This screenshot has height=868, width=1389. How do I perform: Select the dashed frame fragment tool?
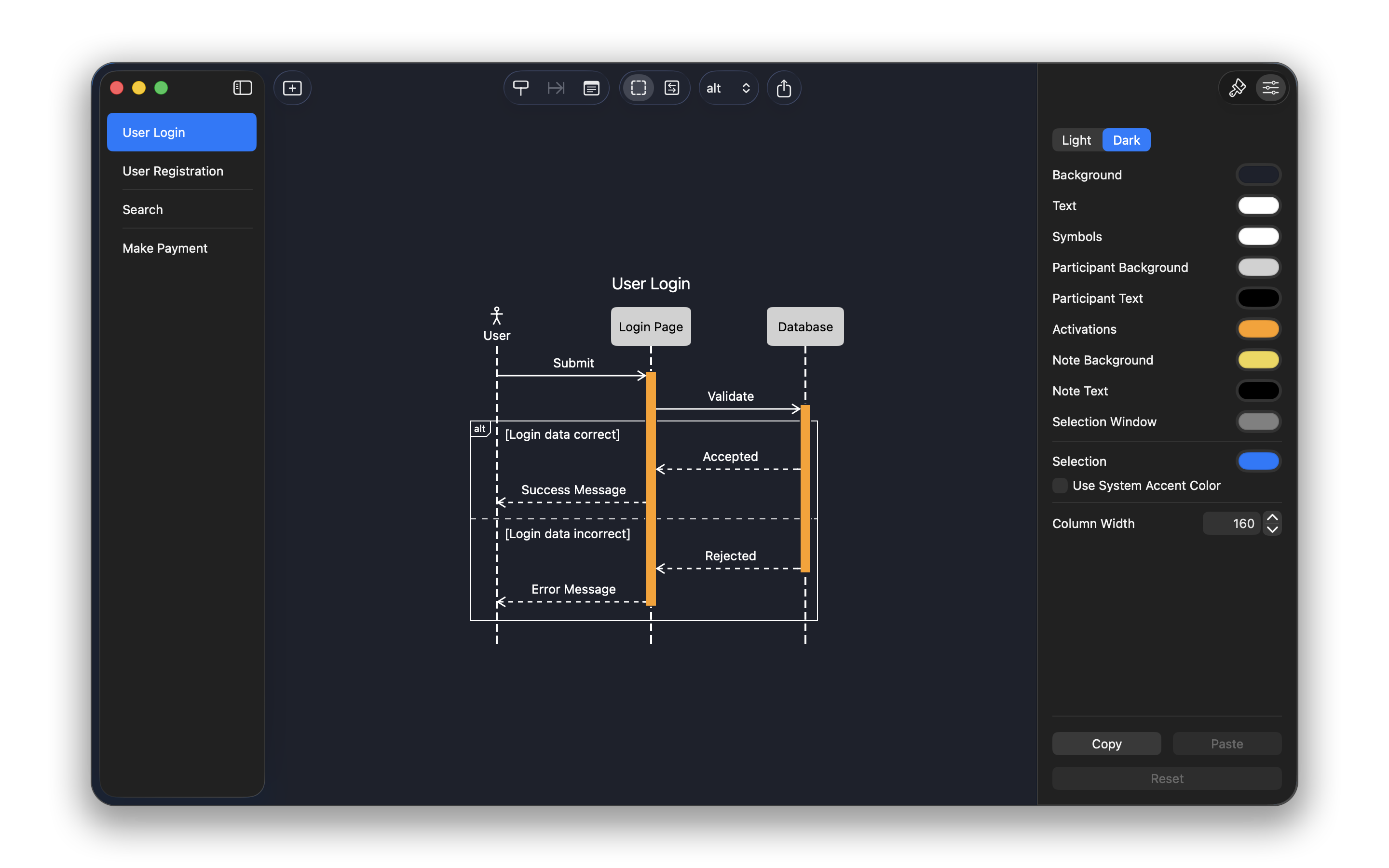point(638,88)
